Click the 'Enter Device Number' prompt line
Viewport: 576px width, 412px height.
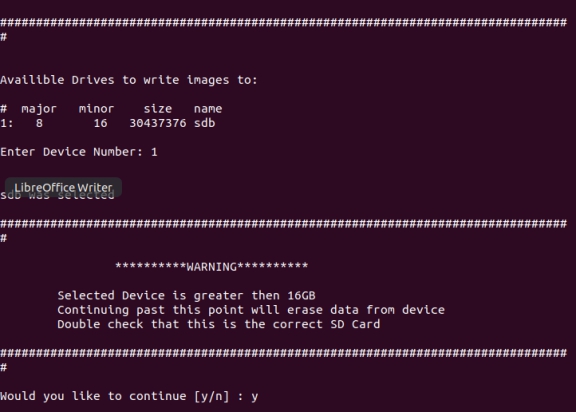[79, 152]
